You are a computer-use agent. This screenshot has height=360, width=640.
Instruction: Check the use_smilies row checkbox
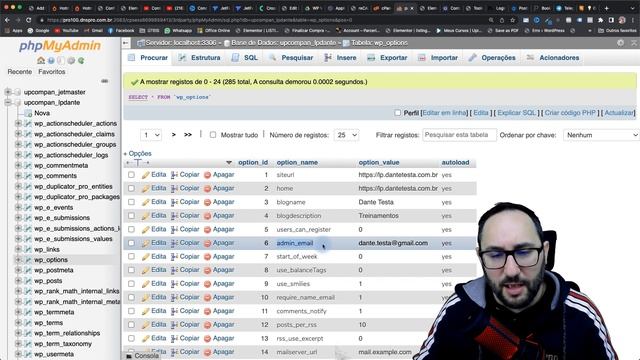[131, 284]
